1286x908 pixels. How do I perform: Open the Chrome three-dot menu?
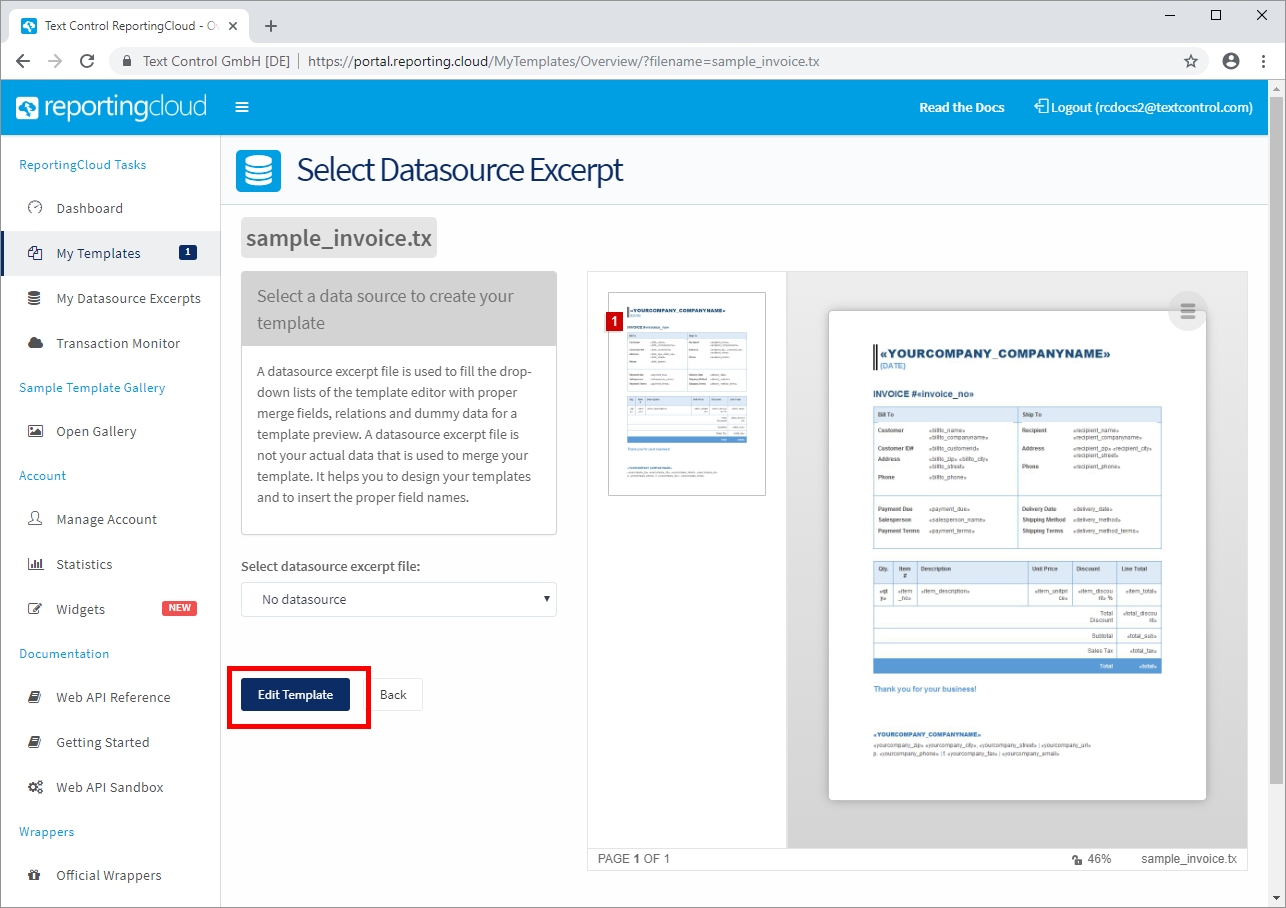coord(1262,61)
